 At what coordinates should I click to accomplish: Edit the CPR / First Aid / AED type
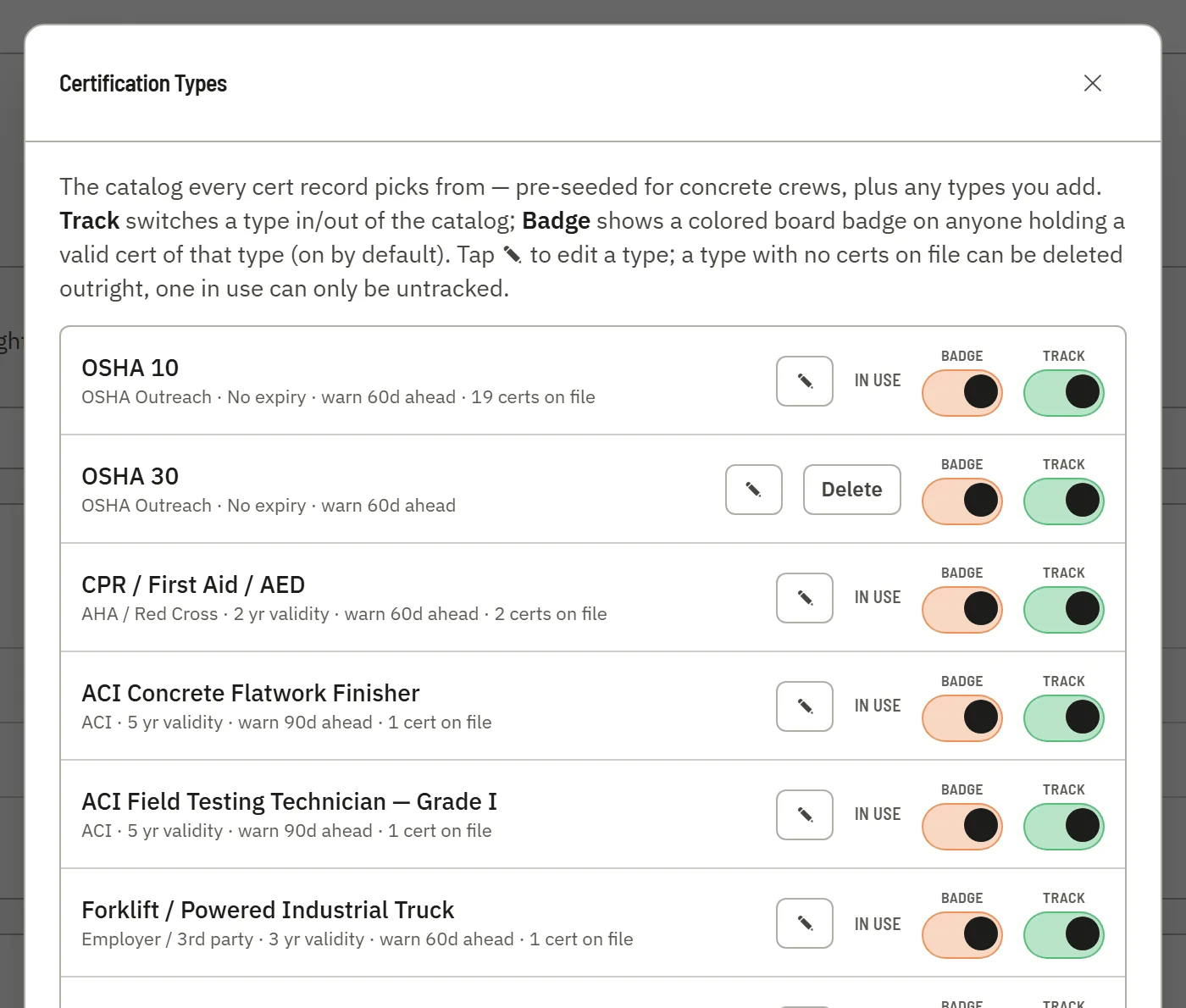[x=805, y=598]
